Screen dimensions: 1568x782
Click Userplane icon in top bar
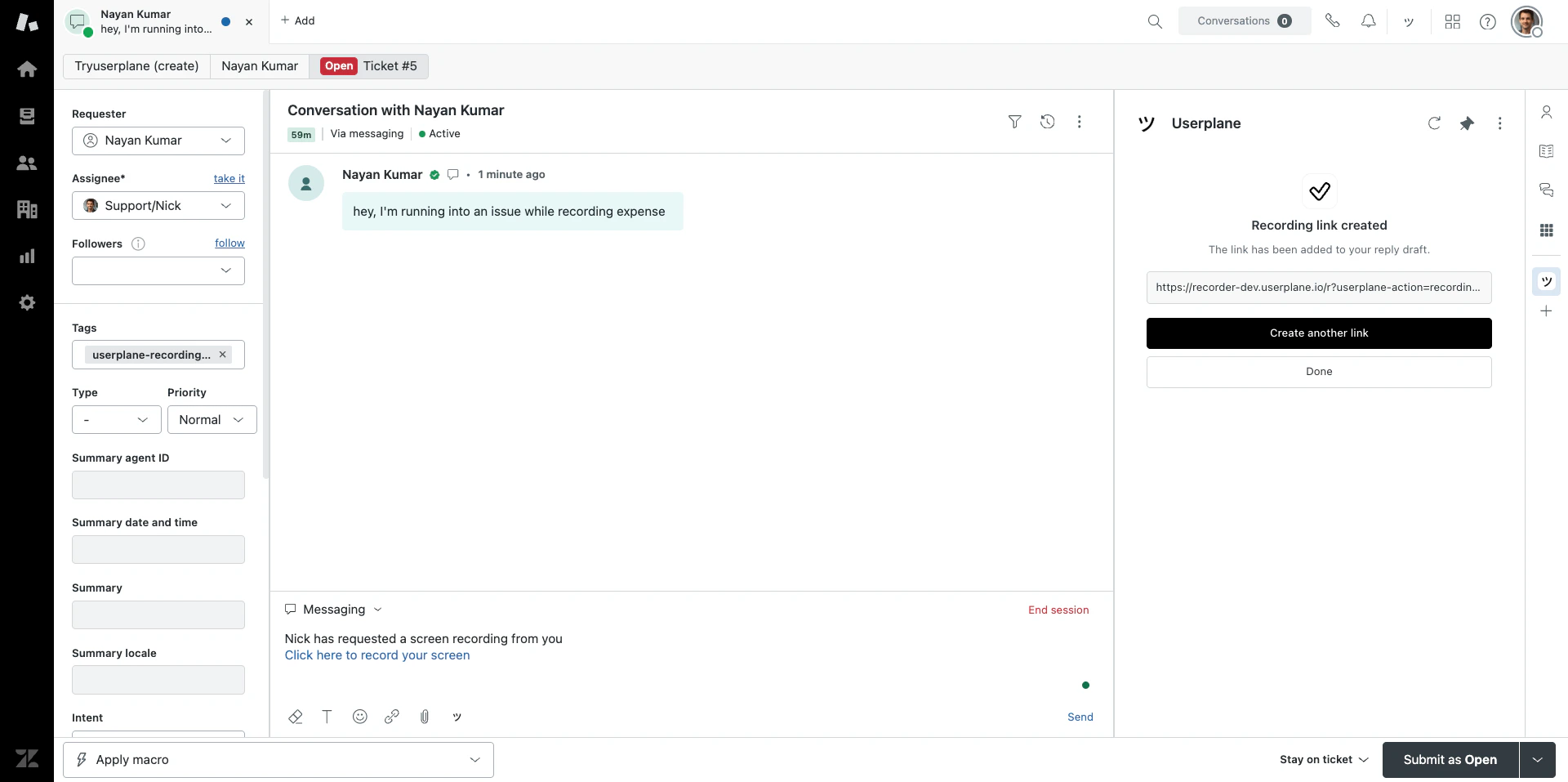click(x=1409, y=22)
